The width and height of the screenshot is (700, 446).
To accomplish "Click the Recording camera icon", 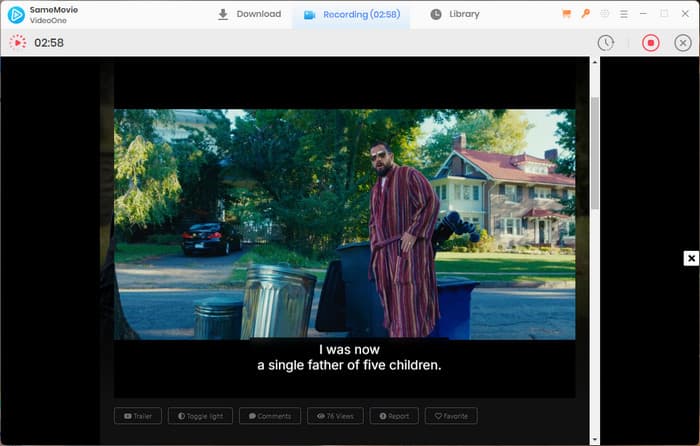I will 309,15.
